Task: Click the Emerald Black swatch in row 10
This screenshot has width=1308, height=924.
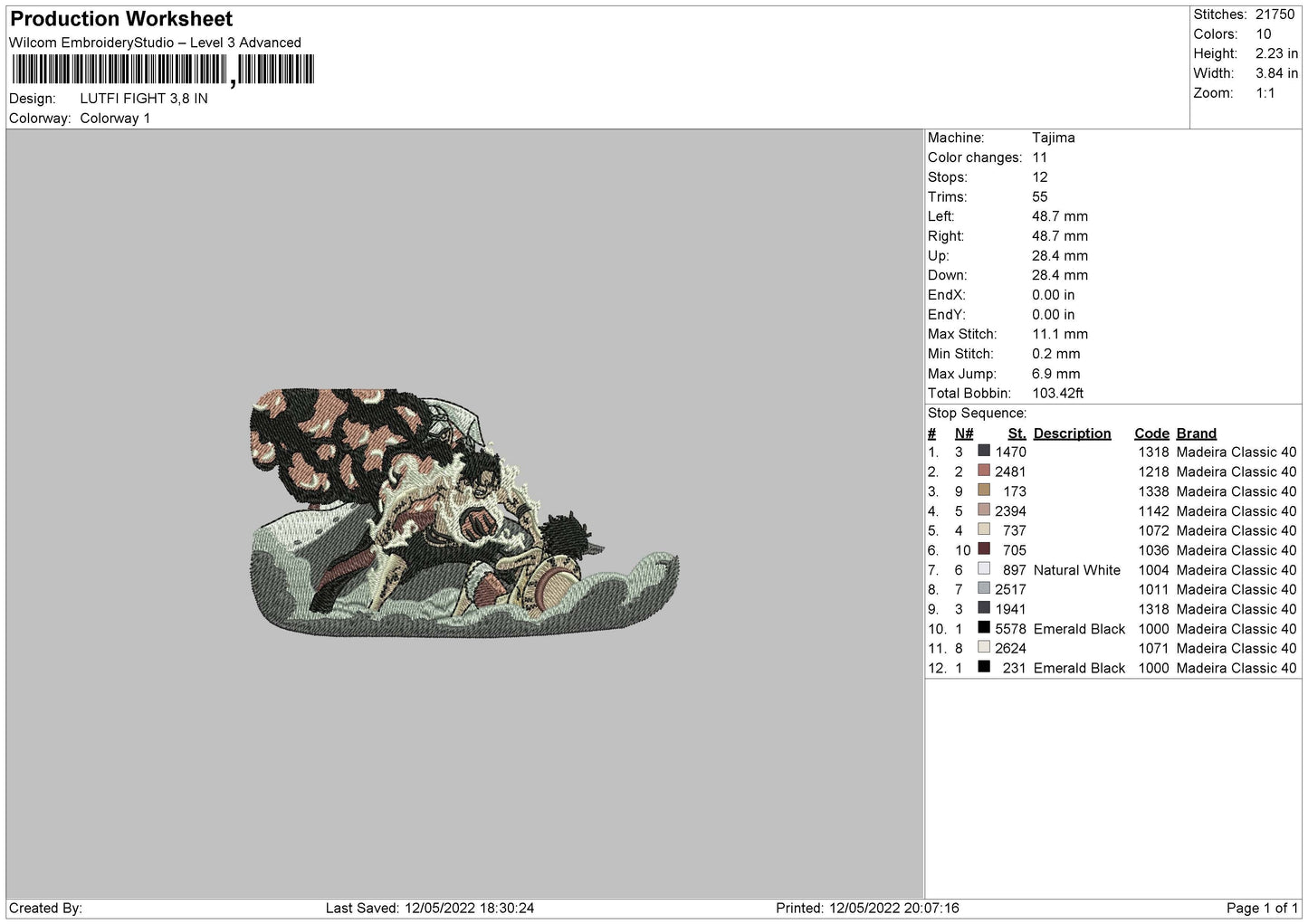Action: [984, 628]
